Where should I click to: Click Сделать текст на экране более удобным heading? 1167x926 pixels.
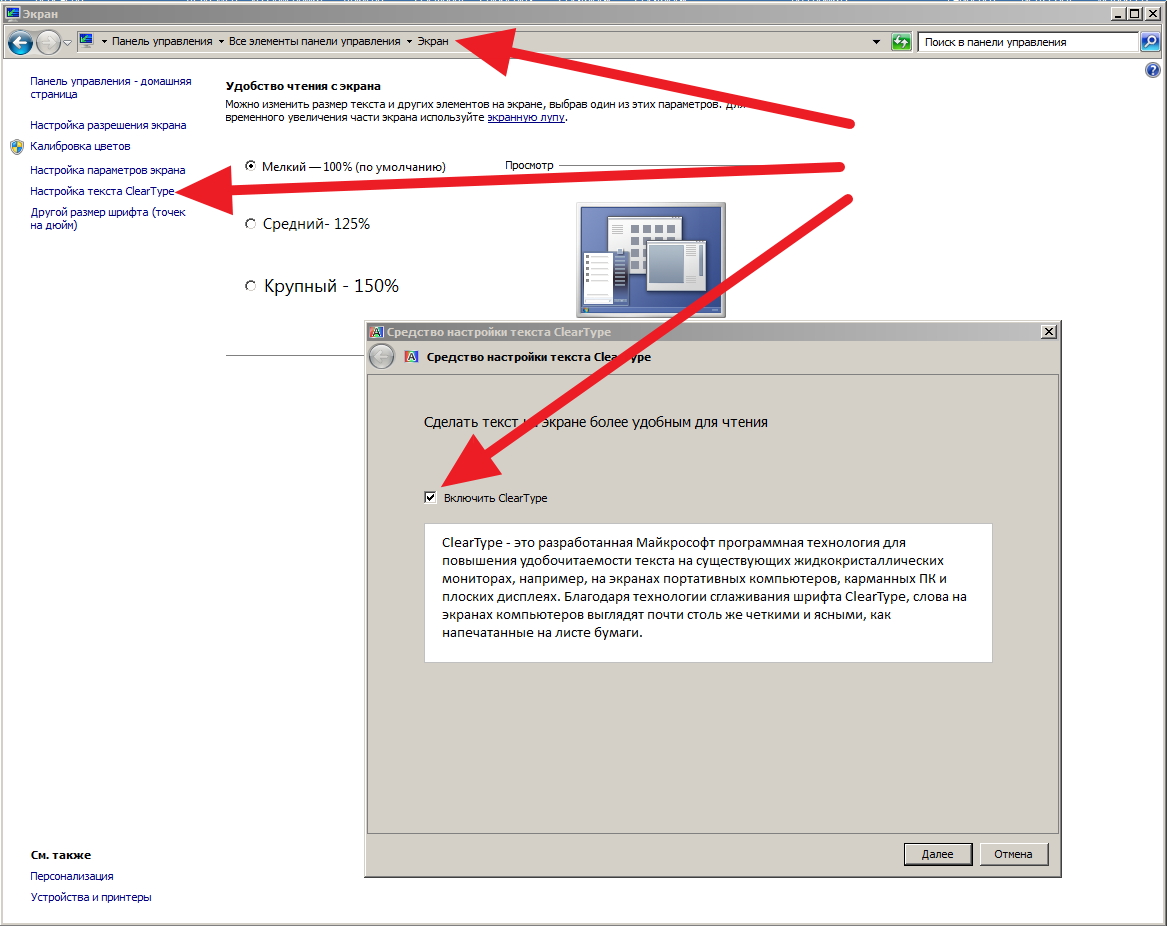pos(595,422)
